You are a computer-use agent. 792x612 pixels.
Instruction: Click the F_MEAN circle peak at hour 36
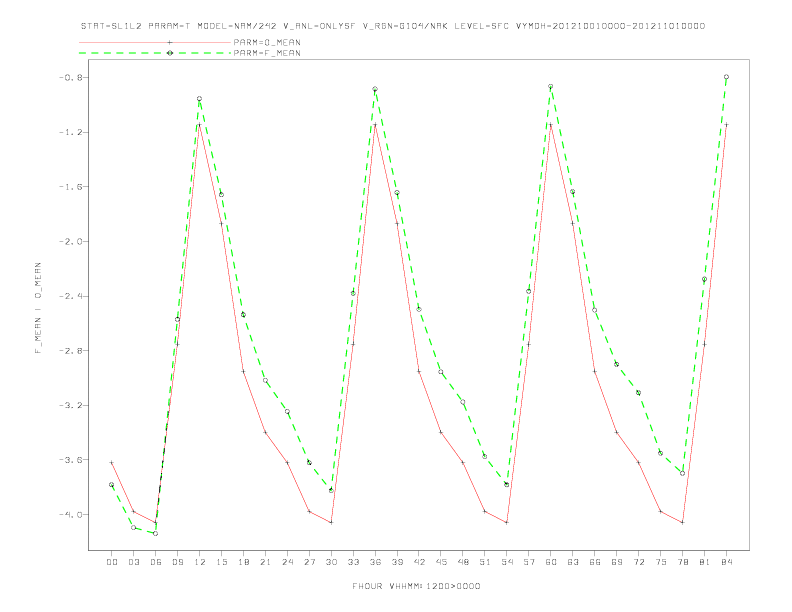click(x=375, y=89)
